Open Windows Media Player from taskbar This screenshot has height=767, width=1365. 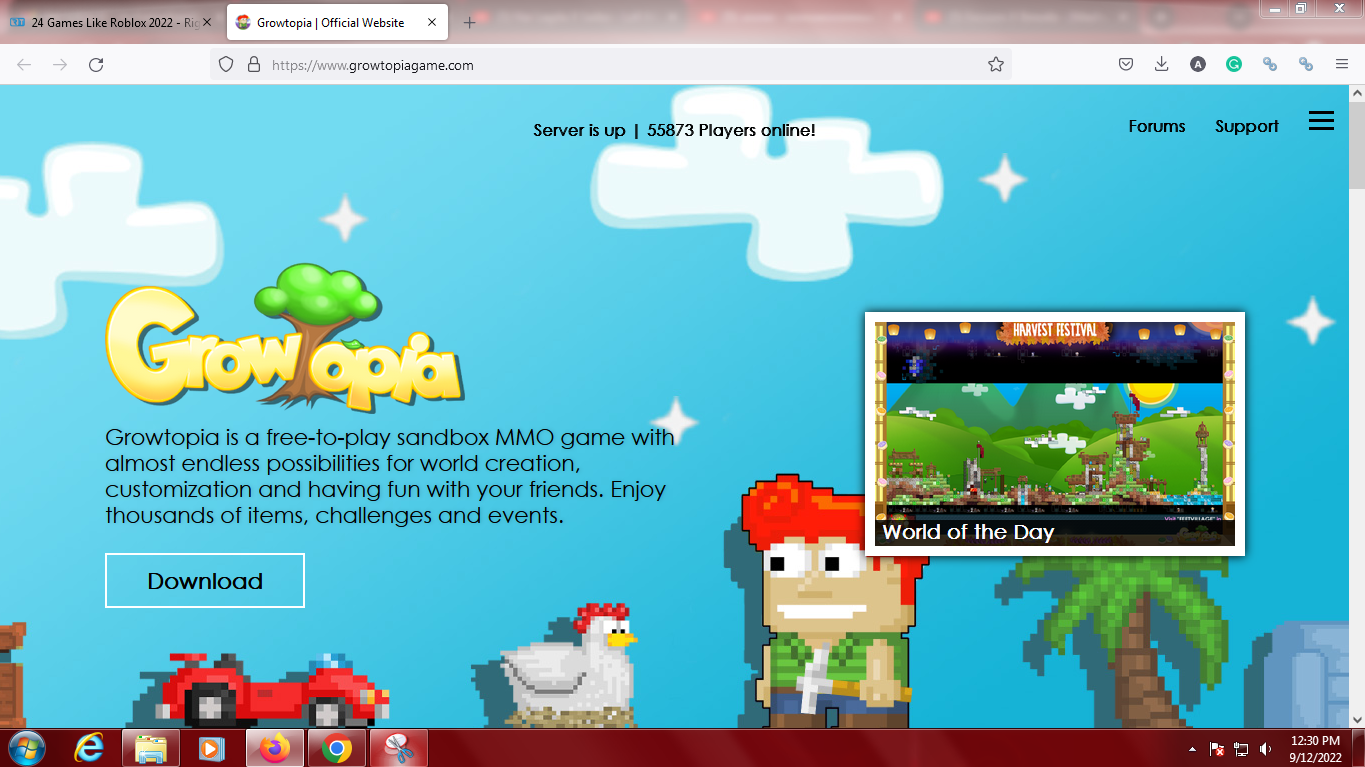click(211, 747)
